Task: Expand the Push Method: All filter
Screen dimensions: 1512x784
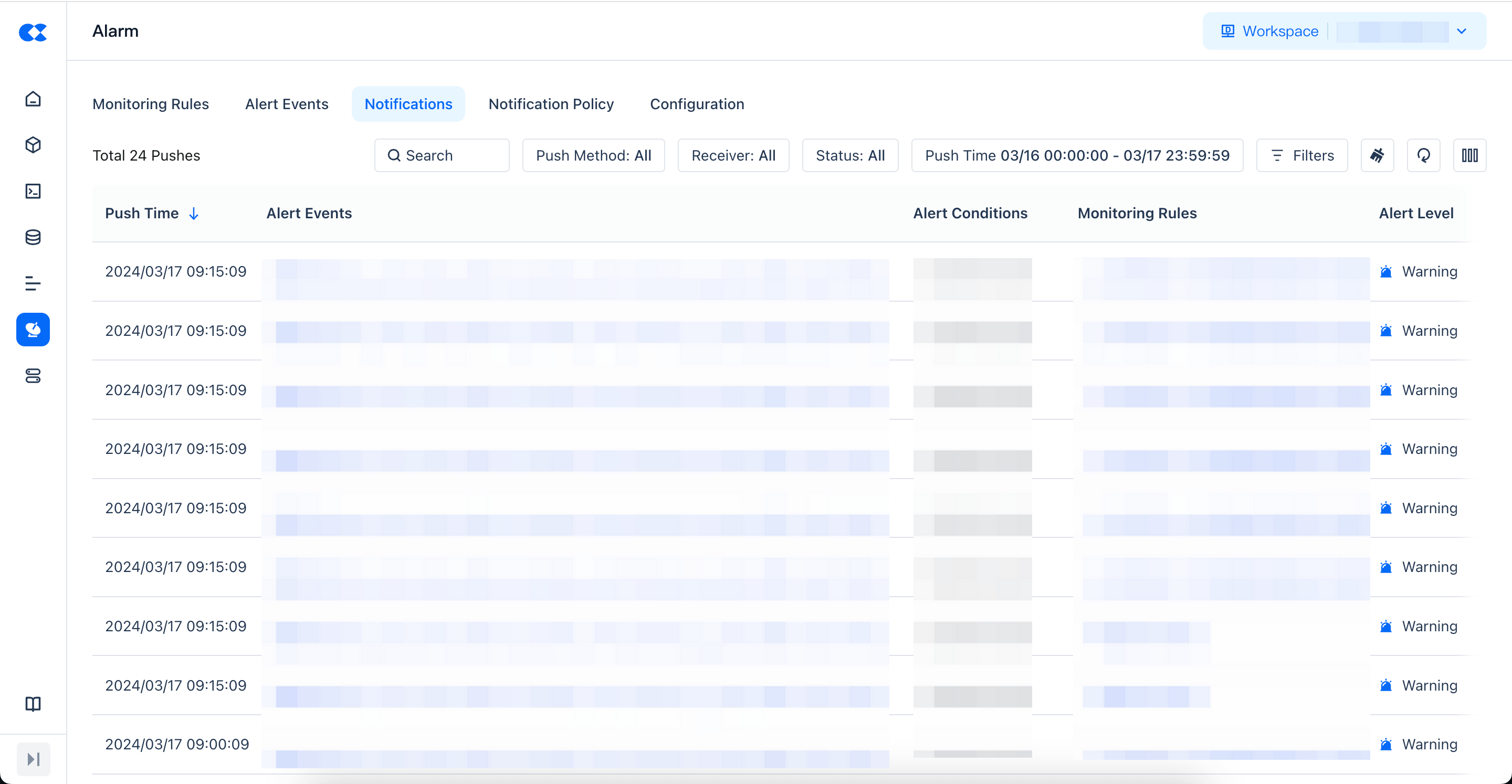Action: click(593, 155)
